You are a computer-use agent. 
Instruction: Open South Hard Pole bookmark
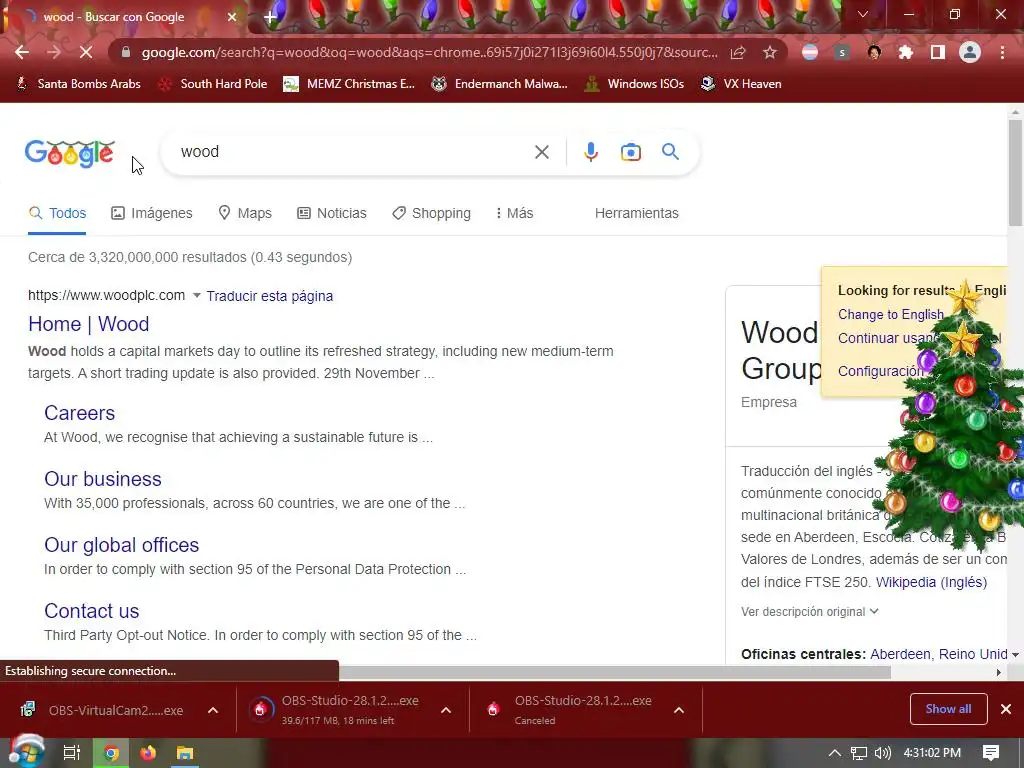point(214,84)
